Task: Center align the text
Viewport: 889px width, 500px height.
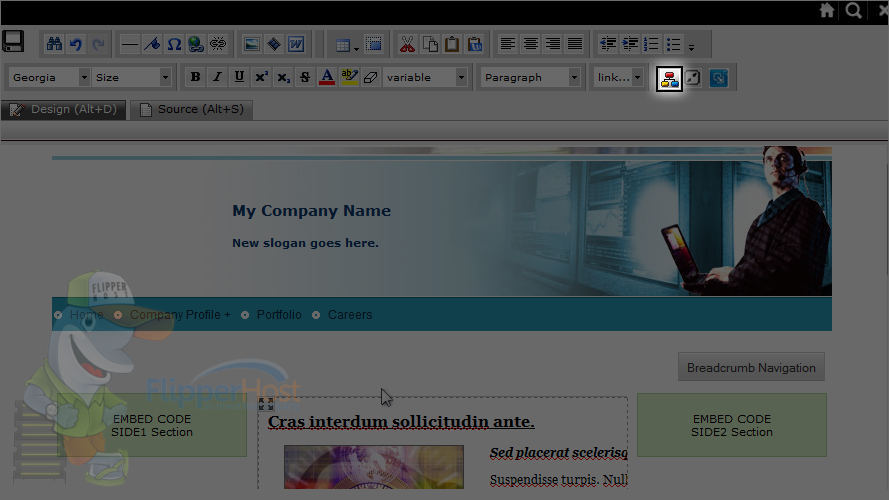Action: pyautogui.click(x=530, y=44)
